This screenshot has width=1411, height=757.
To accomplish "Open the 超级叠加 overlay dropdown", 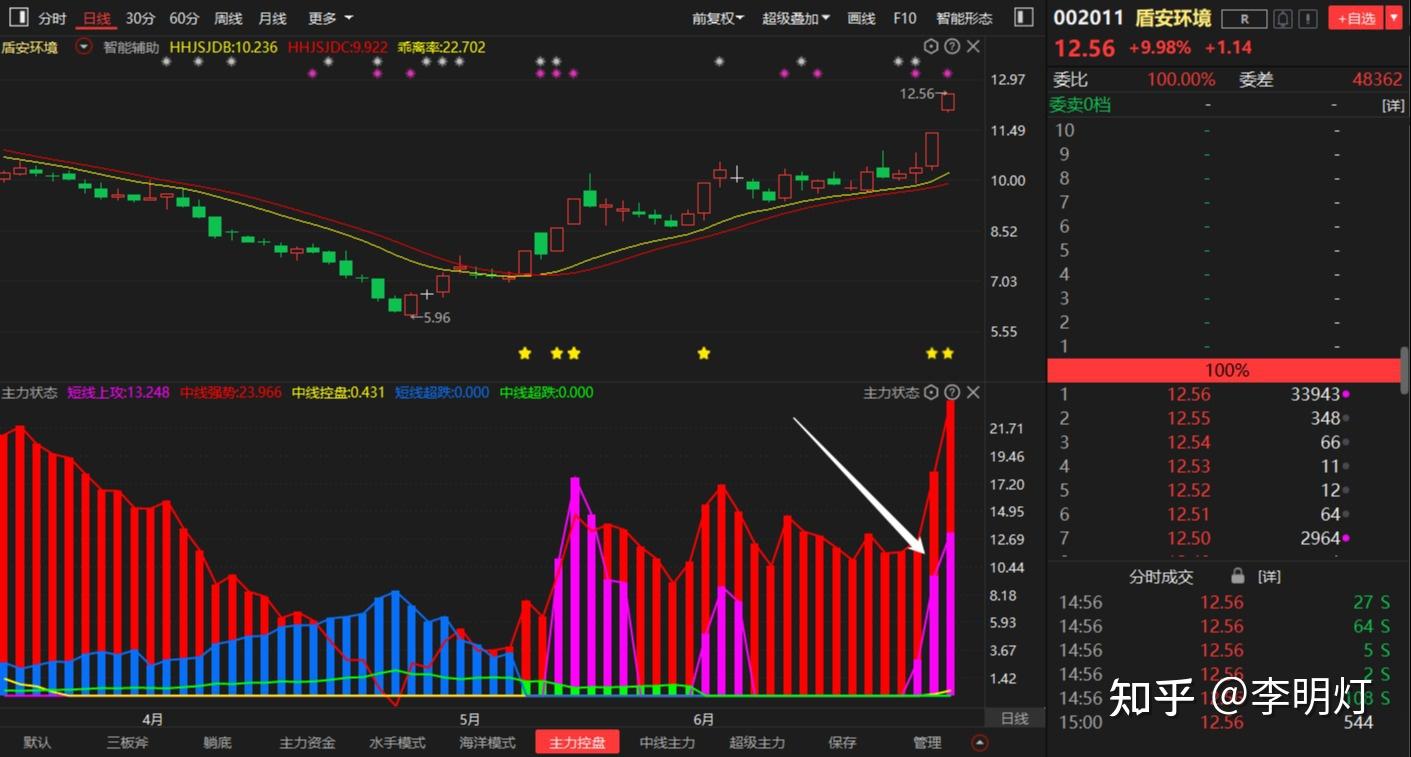I will (x=796, y=18).
